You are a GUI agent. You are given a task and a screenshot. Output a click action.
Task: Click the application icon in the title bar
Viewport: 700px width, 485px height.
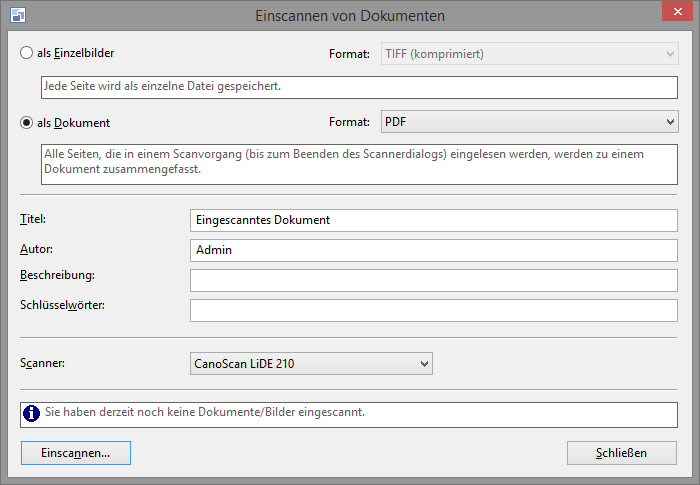pos(17,16)
